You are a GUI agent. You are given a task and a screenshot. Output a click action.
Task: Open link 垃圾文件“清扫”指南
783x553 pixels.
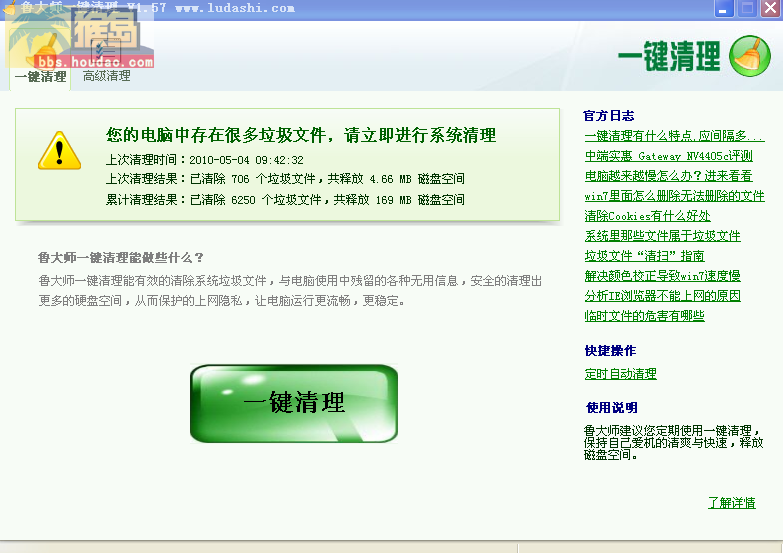(x=645, y=256)
